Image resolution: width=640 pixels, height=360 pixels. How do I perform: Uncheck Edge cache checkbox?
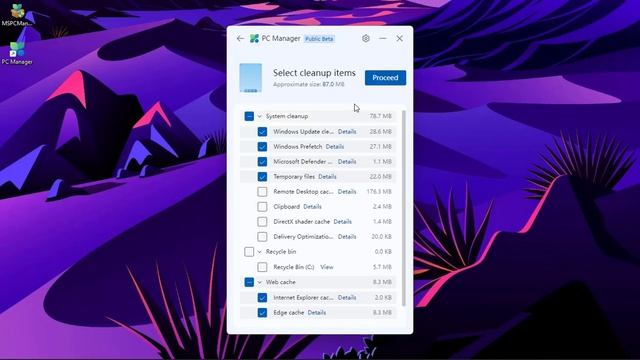(262, 313)
